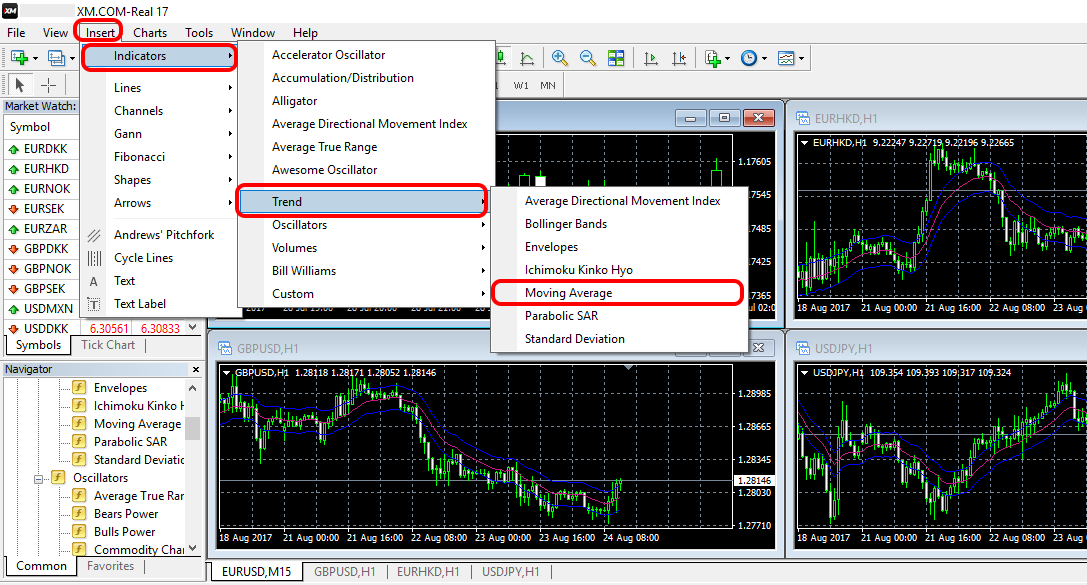Open the add Indicators dropdown arrow
This screenshot has width=1087, height=585.
click(727, 58)
